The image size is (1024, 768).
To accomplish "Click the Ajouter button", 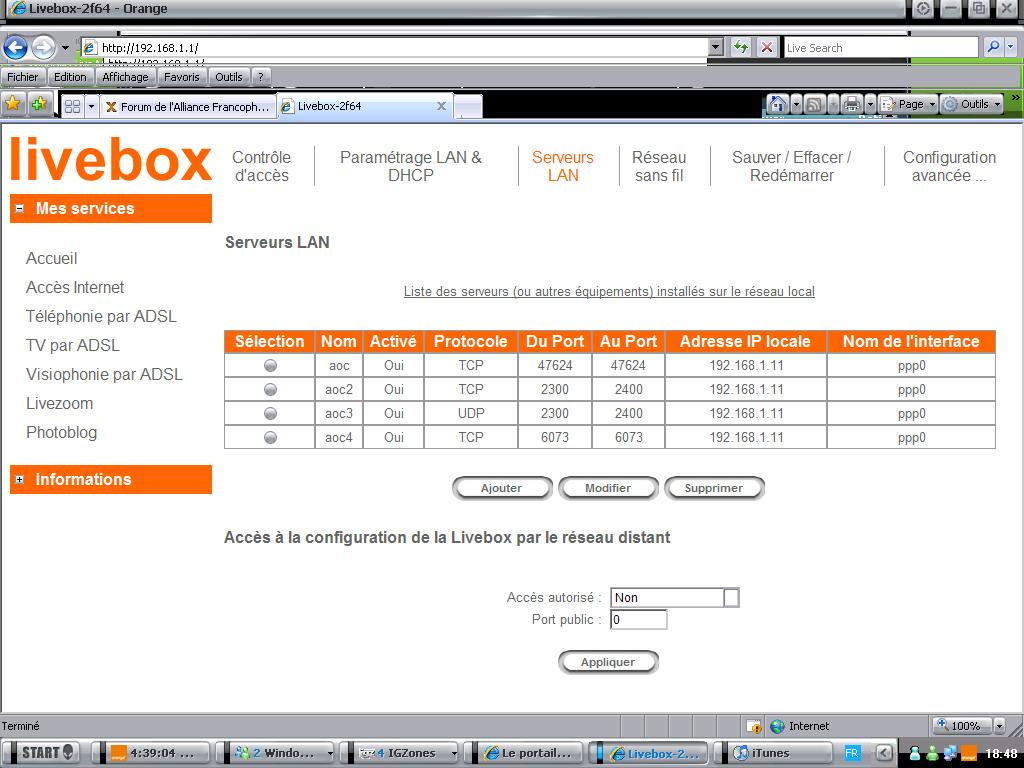I will (502, 488).
